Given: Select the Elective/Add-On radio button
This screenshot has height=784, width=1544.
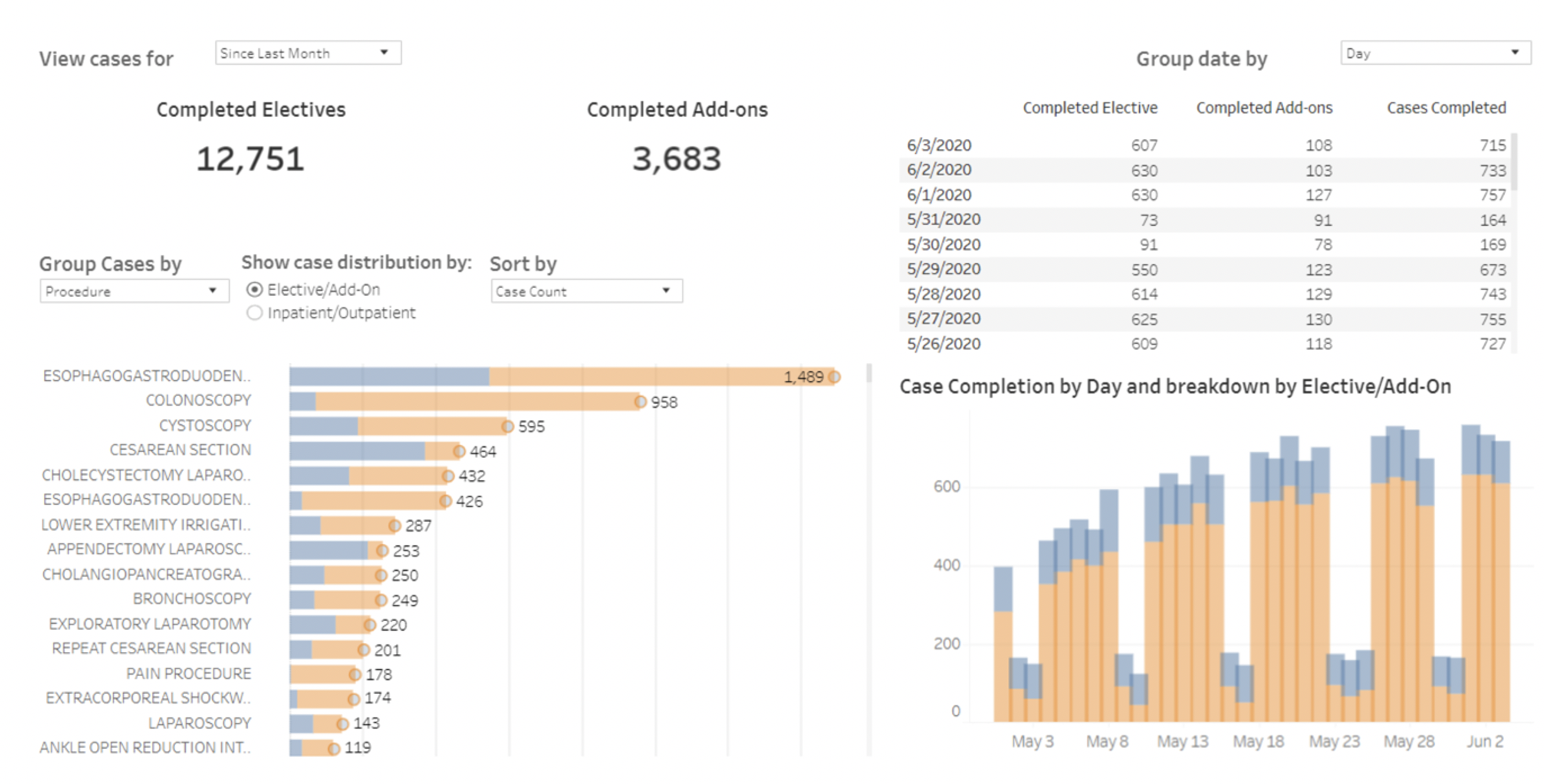Looking at the screenshot, I should (255, 290).
